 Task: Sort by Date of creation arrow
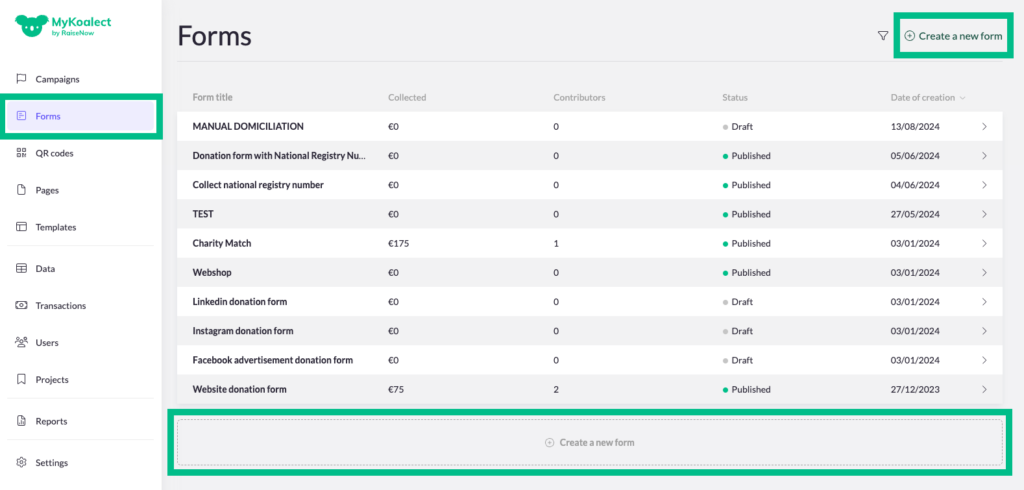[x=963, y=98]
